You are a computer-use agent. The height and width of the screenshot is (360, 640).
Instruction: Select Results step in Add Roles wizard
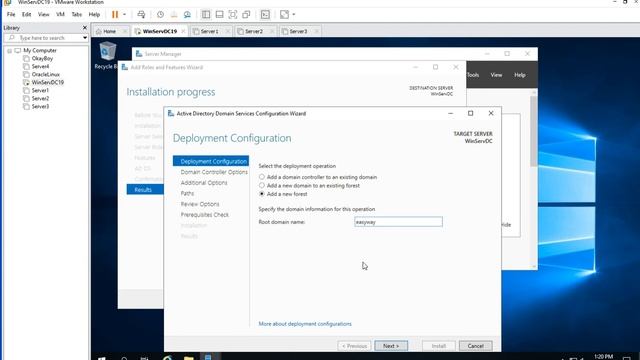click(x=145, y=190)
